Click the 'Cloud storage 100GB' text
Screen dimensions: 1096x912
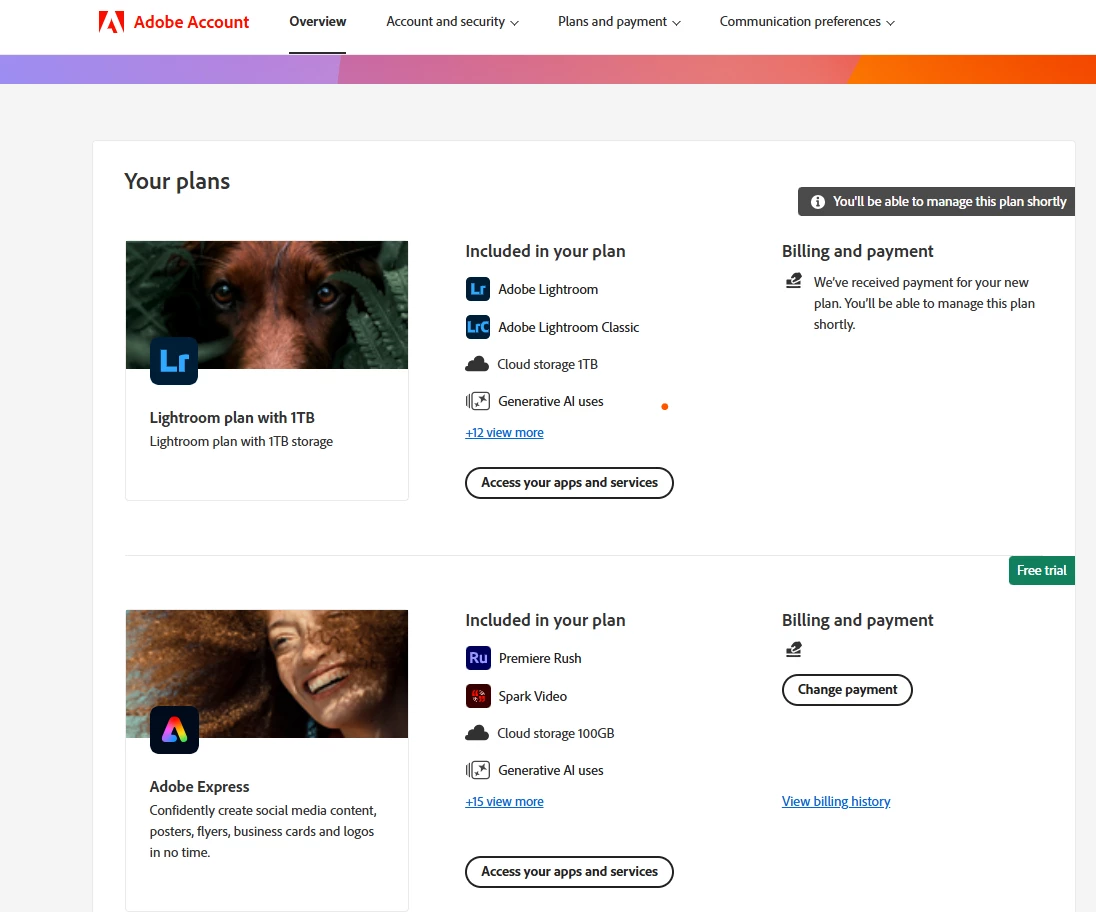(556, 733)
